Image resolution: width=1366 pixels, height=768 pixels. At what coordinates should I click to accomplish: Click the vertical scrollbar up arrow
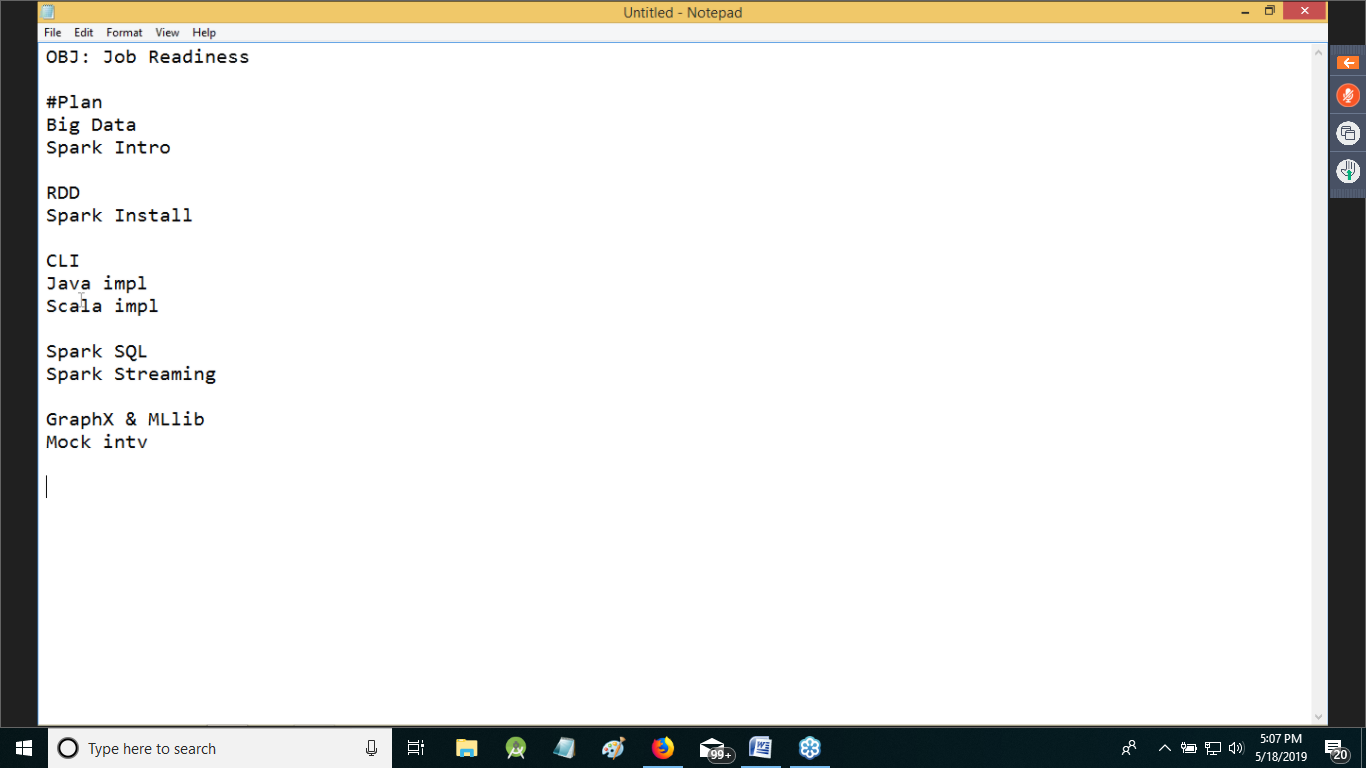(1318, 52)
